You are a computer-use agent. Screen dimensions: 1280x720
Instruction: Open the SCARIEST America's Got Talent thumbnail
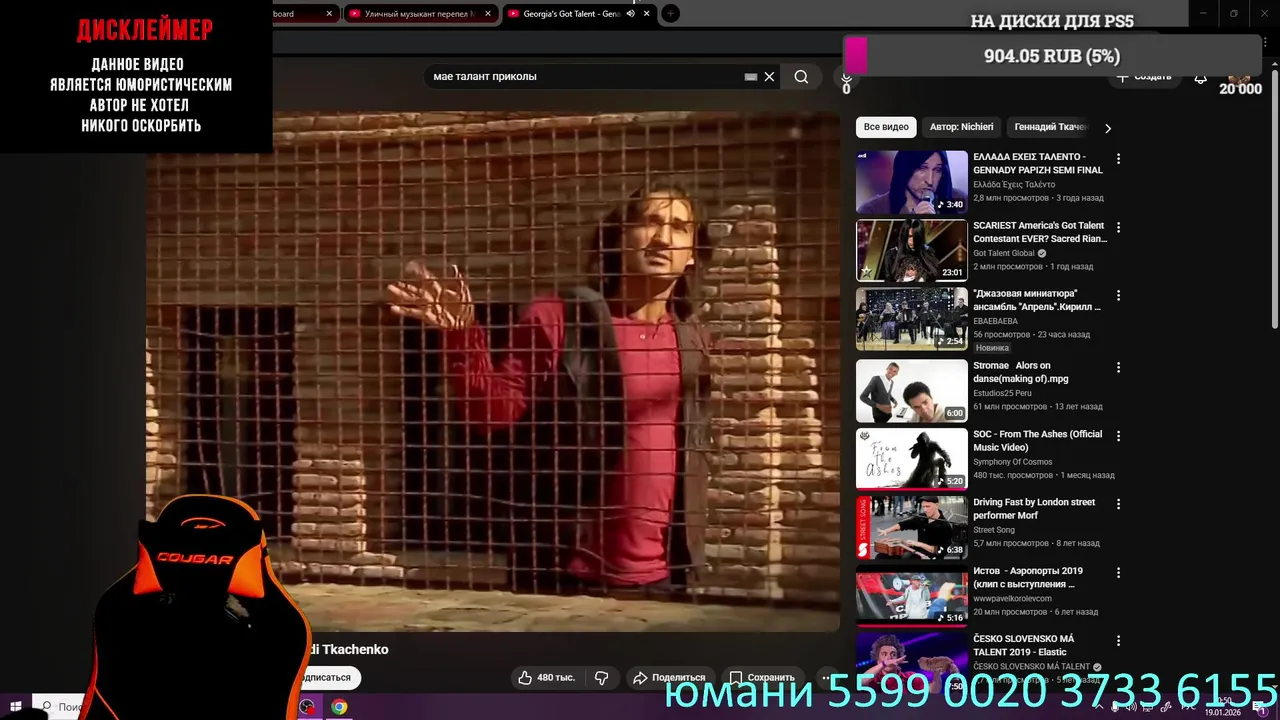click(x=911, y=251)
